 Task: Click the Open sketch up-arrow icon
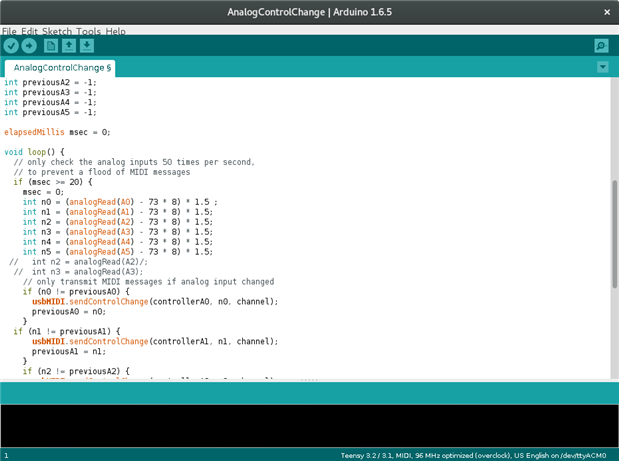click(x=69, y=45)
